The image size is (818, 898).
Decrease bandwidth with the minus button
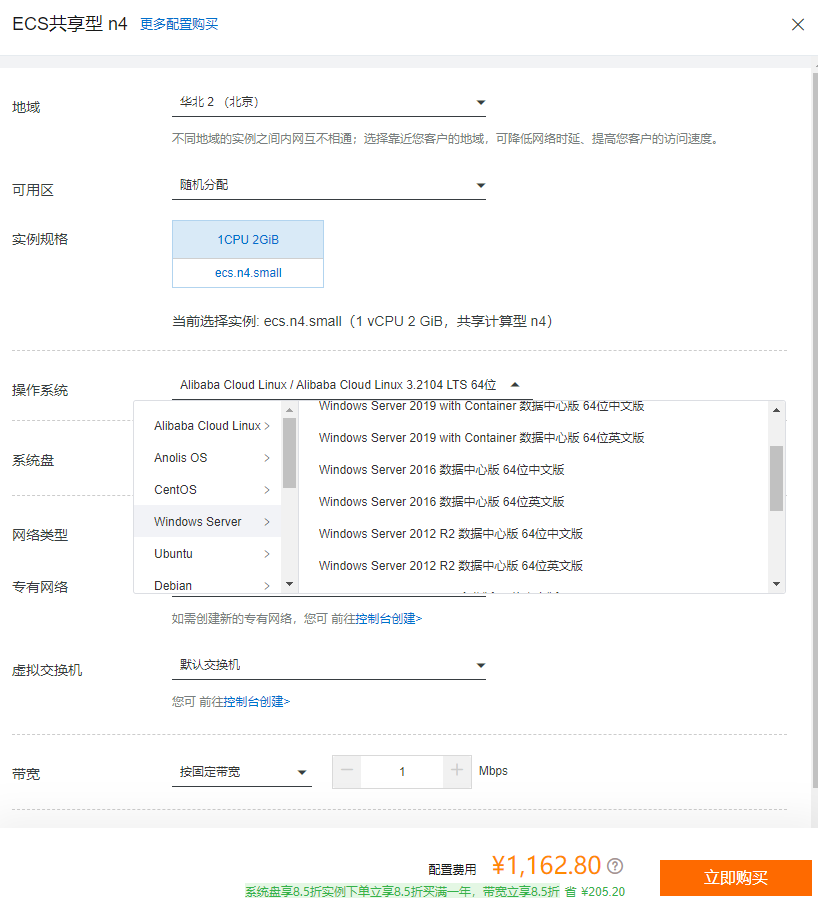(x=347, y=772)
